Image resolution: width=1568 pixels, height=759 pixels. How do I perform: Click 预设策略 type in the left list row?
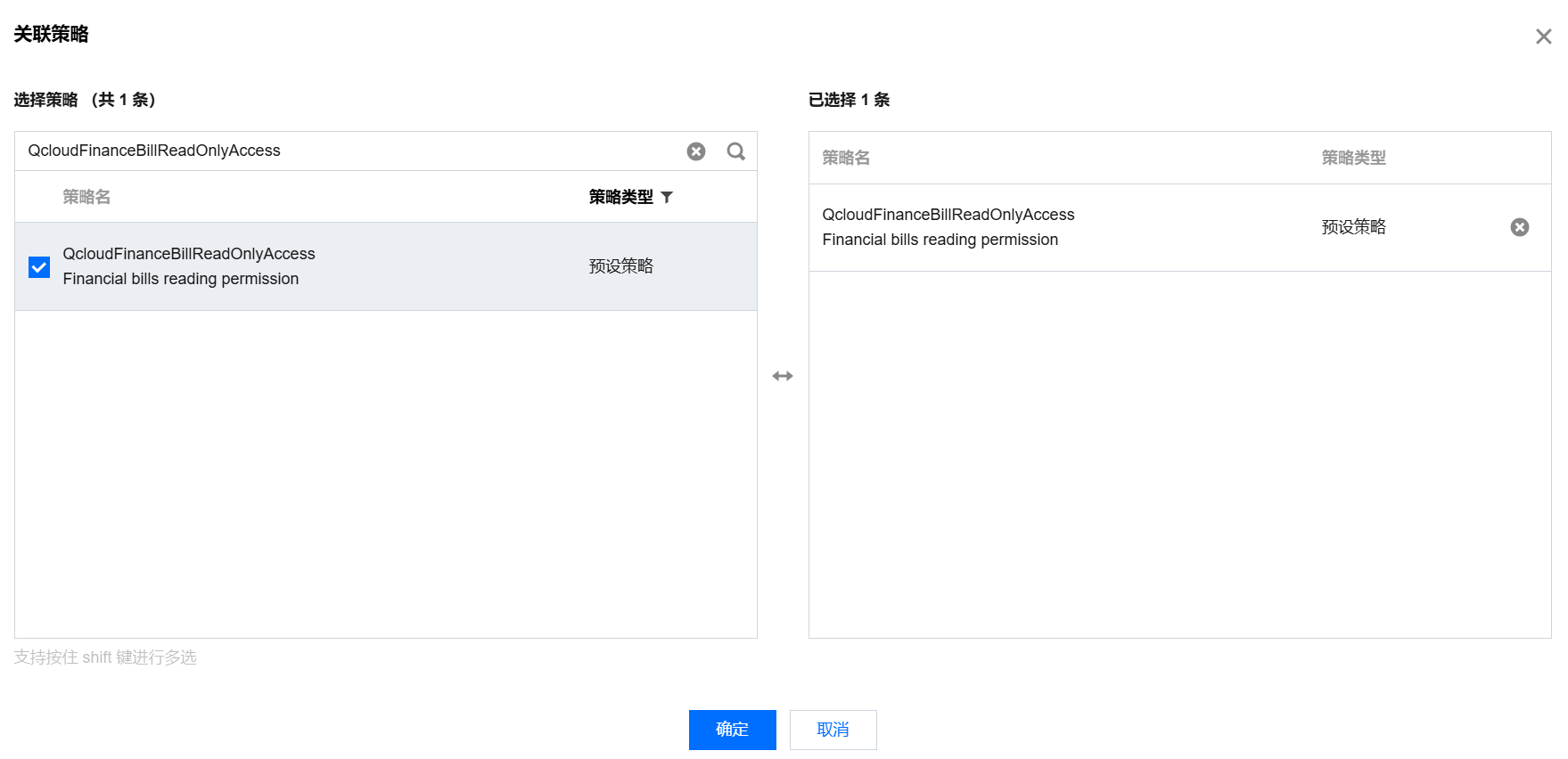click(x=621, y=266)
